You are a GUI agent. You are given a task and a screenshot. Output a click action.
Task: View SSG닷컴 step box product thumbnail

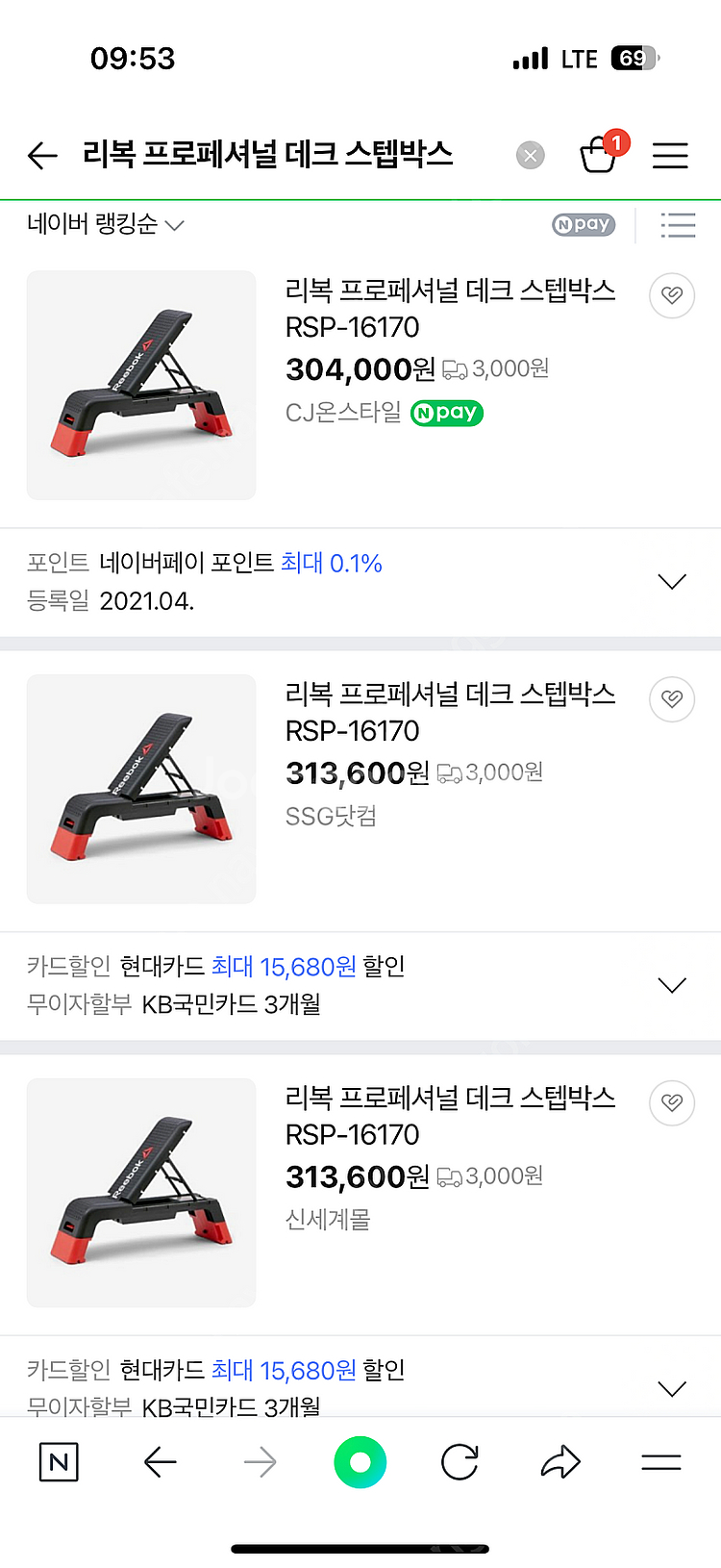click(x=141, y=789)
